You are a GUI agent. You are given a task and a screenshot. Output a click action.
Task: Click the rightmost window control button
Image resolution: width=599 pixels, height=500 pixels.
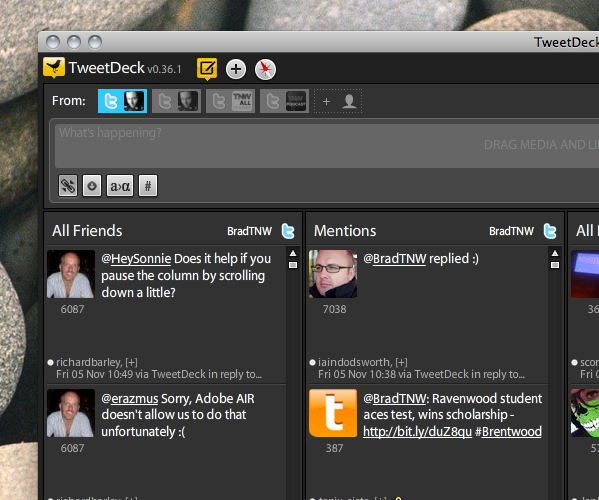pos(95,42)
